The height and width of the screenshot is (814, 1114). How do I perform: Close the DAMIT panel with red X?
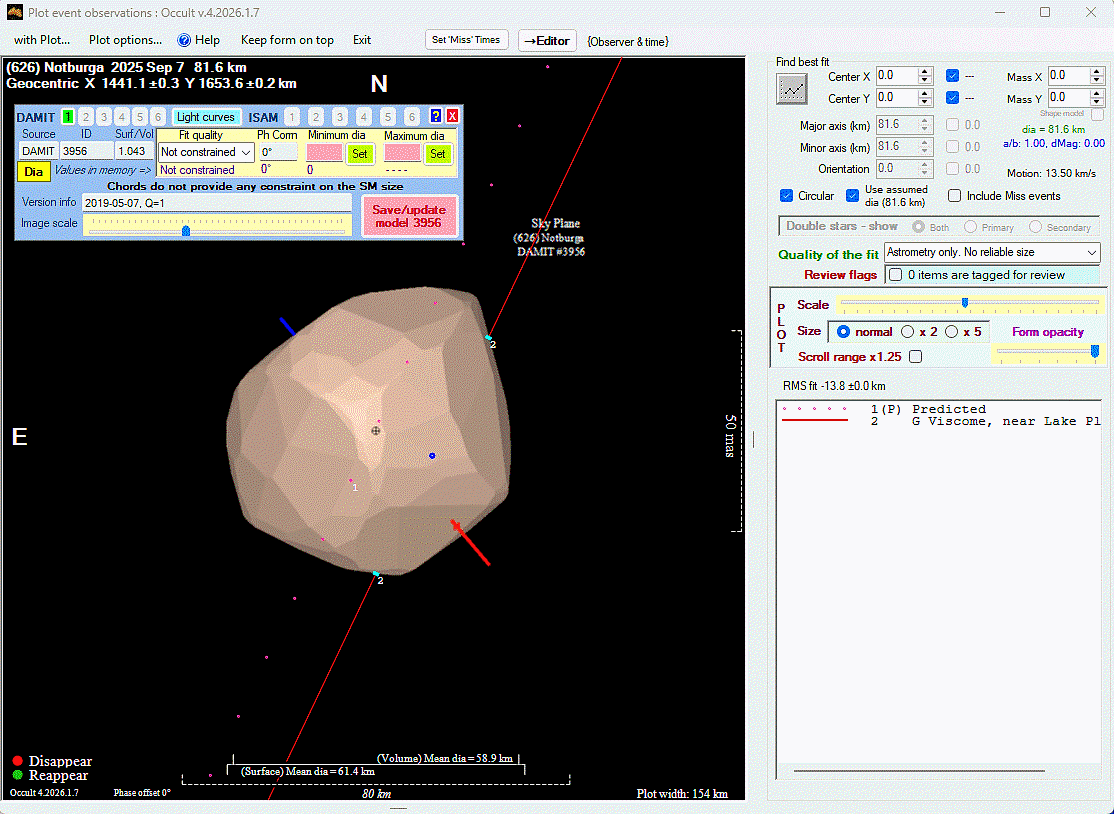(x=452, y=116)
